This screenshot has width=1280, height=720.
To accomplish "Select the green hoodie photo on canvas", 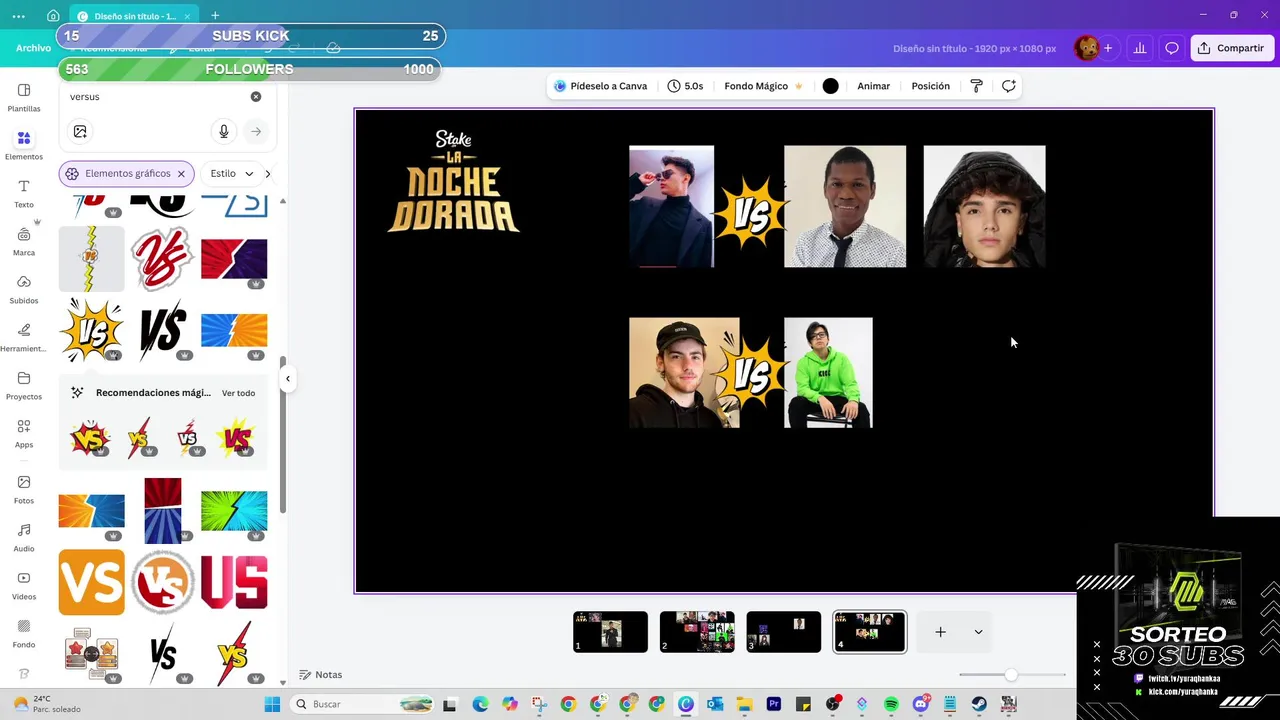I will coord(828,373).
